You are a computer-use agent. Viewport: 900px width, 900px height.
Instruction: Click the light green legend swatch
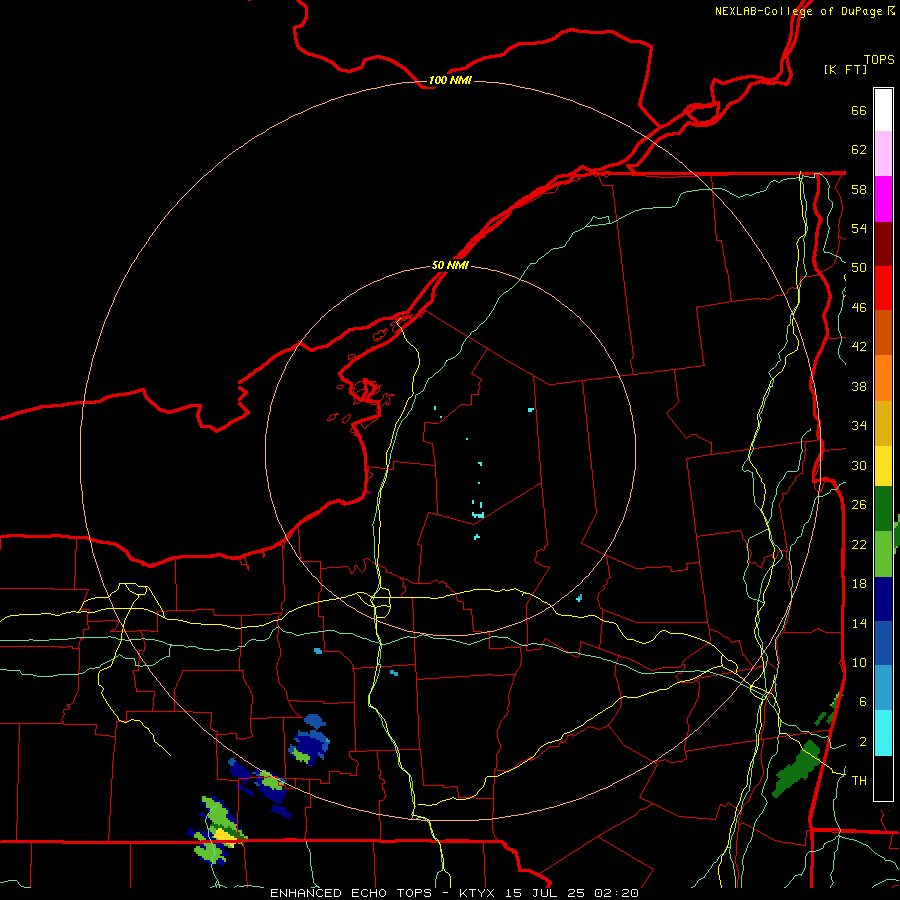[883, 554]
